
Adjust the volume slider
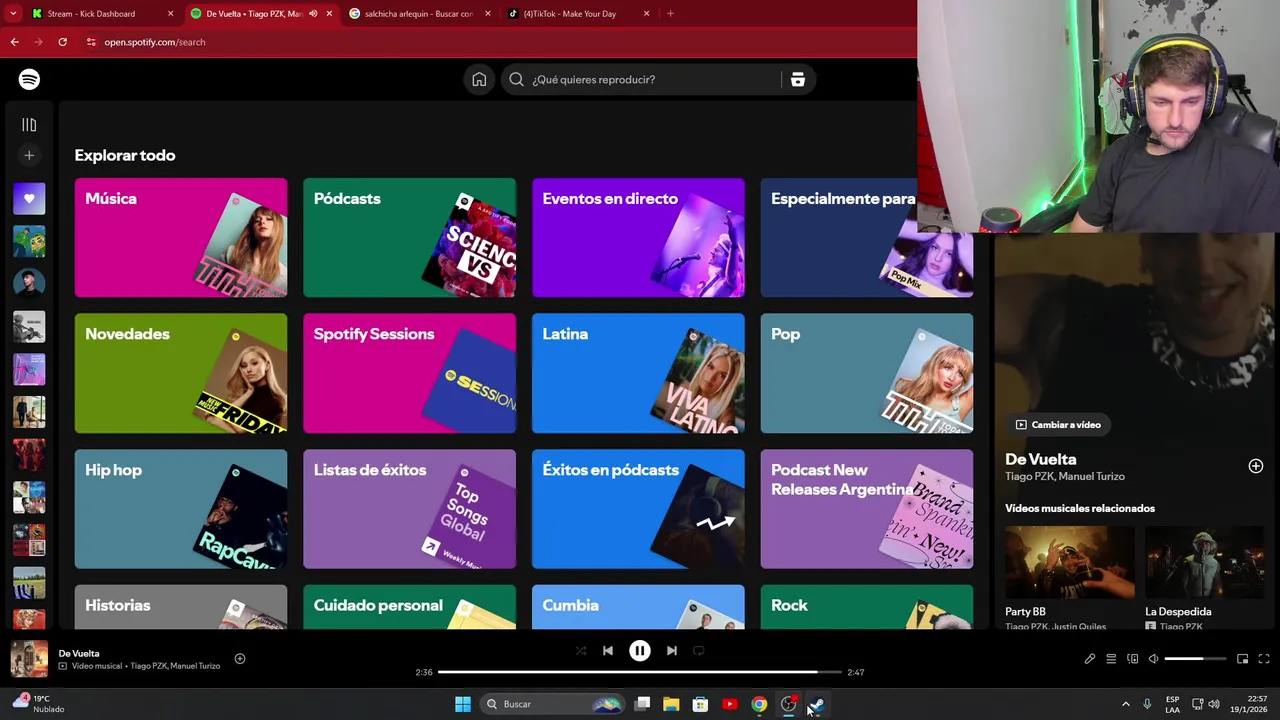pos(1196,659)
